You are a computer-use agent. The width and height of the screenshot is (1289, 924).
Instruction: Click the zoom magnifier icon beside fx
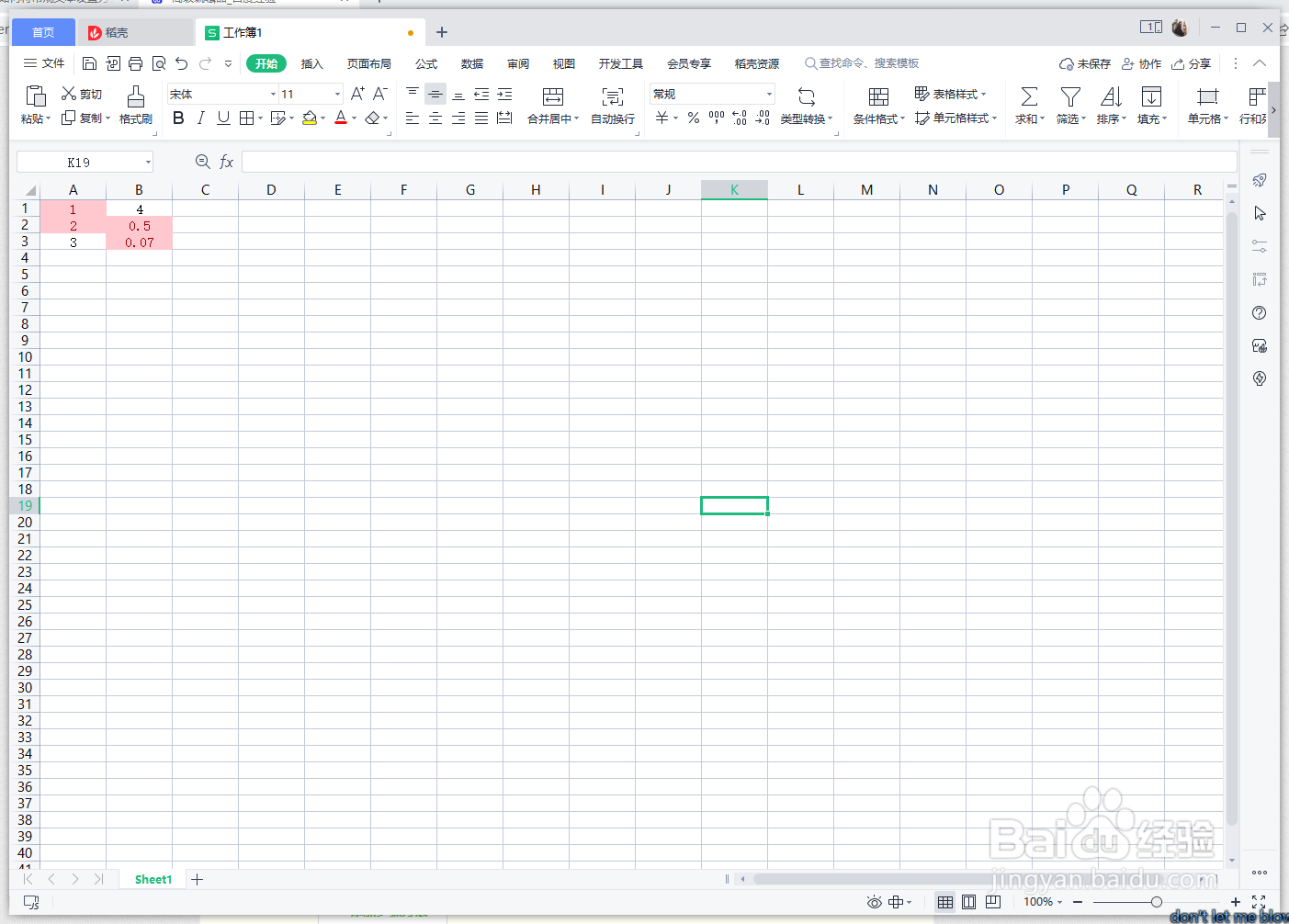pyautogui.click(x=203, y=162)
